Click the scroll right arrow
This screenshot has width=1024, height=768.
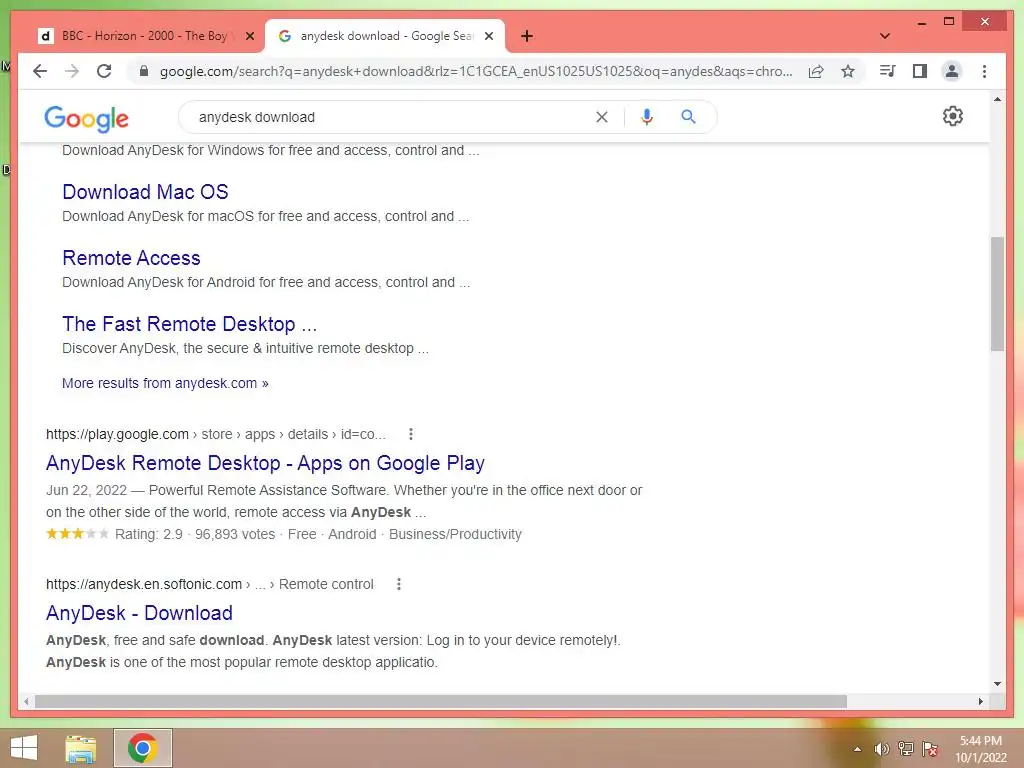click(981, 701)
